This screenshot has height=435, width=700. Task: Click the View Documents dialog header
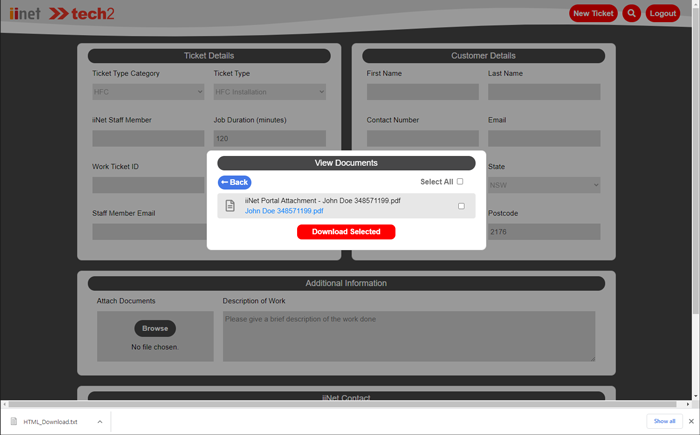tap(346, 163)
